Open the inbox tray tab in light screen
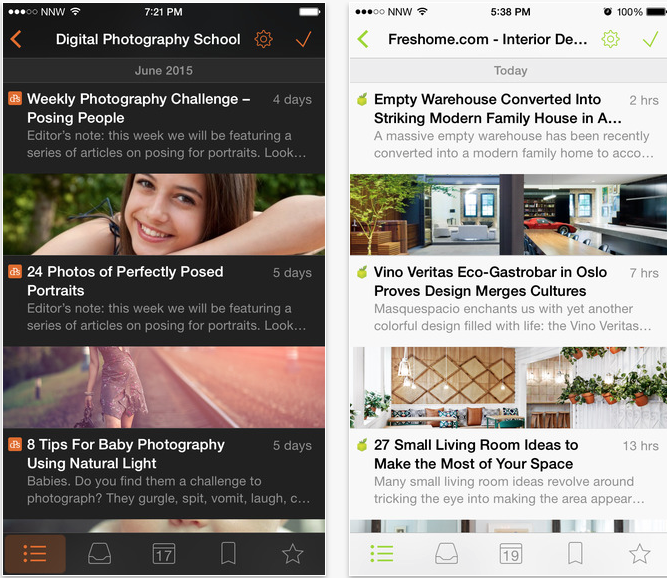The image size is (667, 578). (x=447, y=554)
